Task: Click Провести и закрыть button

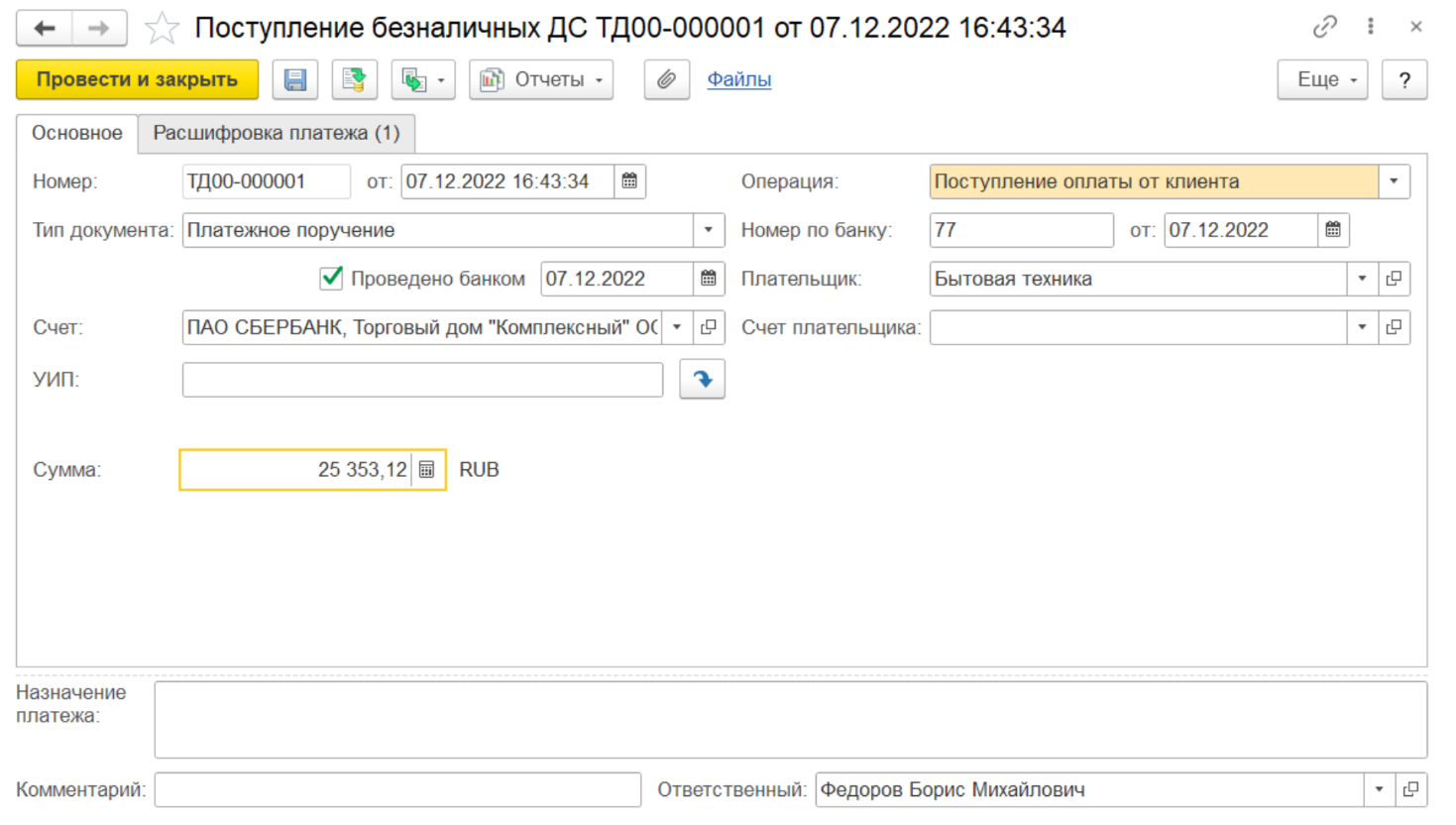Action: click(x=137, y=80)
